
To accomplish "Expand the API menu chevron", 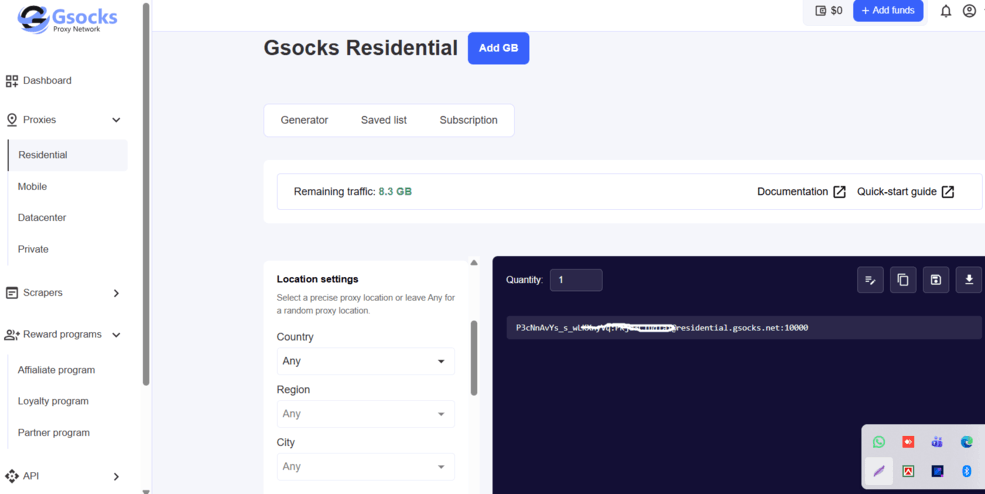I will coord(116,476).
